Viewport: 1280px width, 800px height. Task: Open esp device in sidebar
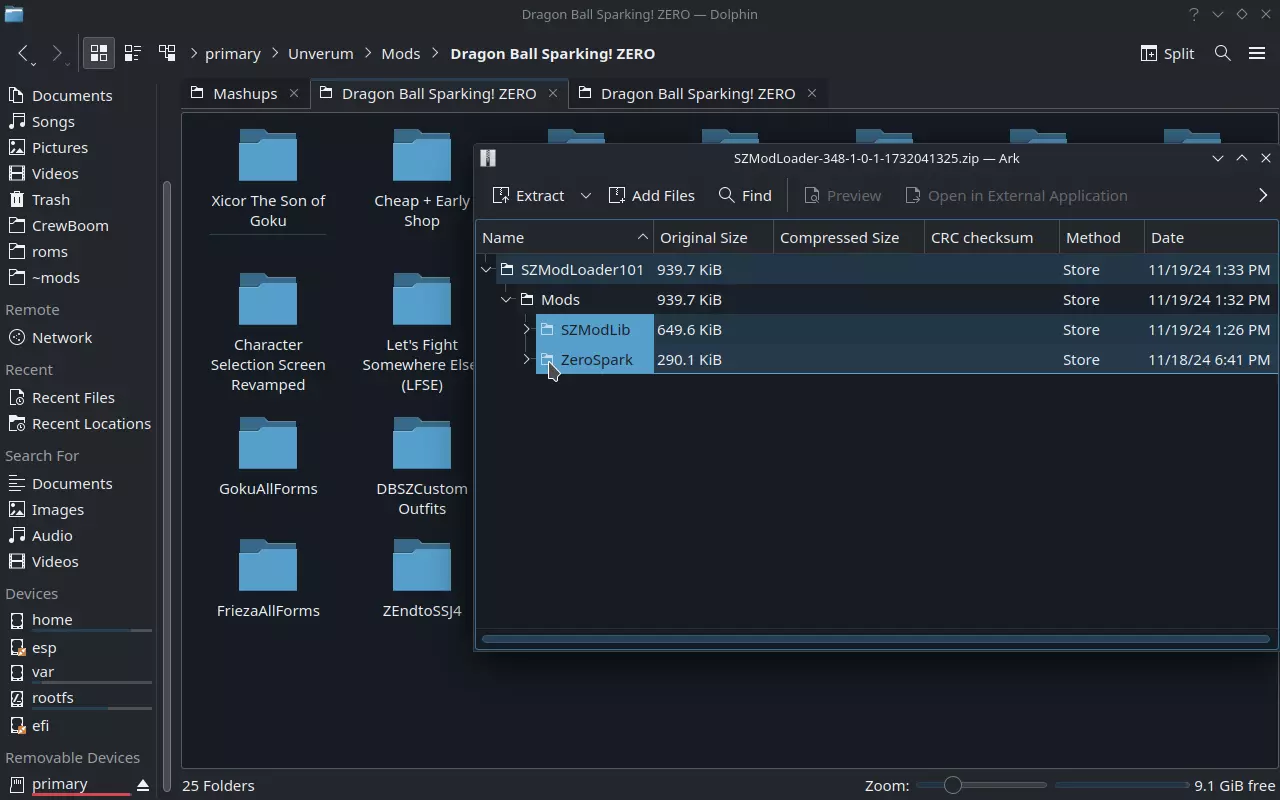[44, 648]
